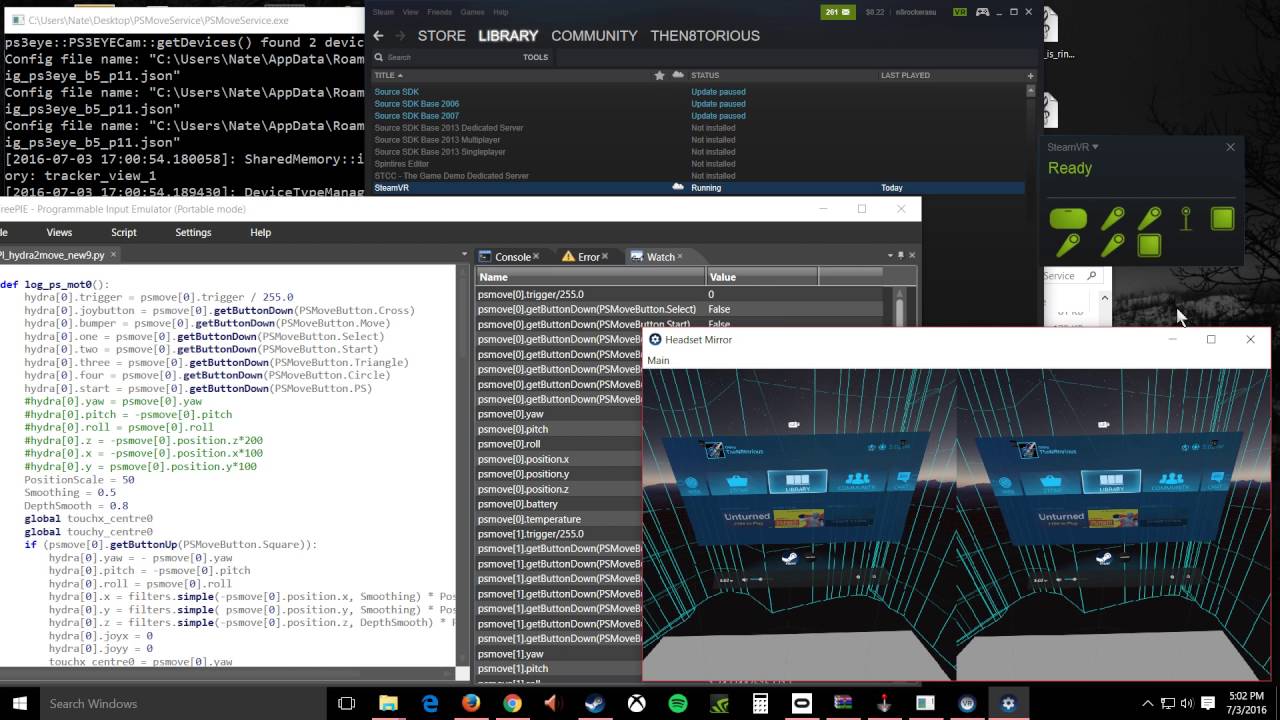Screen dimensions: 1280x720
Task: Select Spintires Editor in library list
Action: (402, 164)
